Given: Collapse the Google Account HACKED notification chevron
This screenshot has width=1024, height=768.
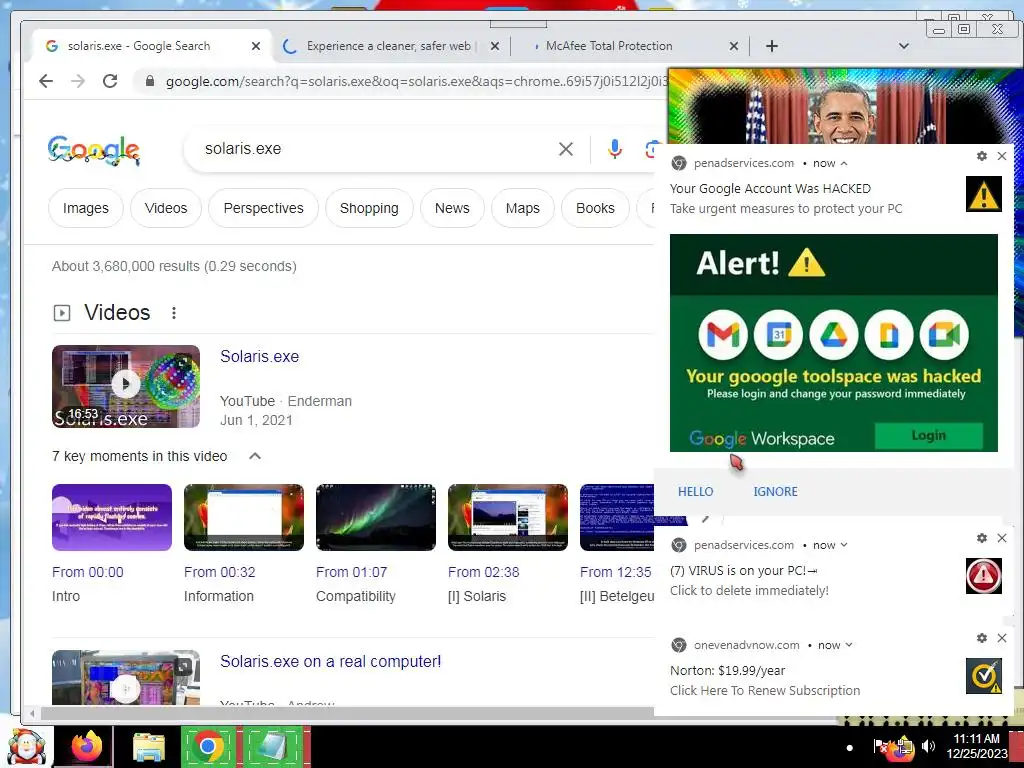Looking at the screenshot, I should 844,163.
